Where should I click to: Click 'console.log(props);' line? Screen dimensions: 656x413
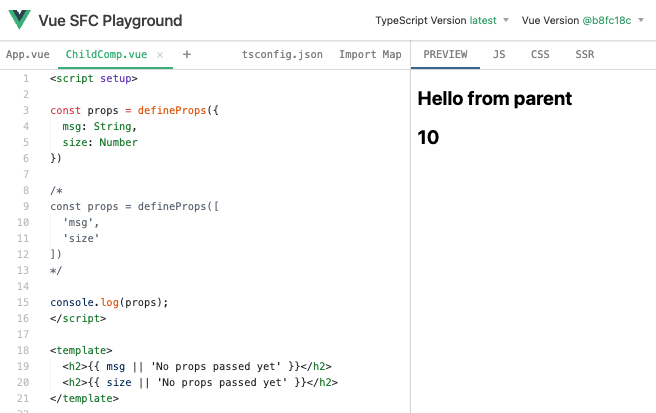109,303
